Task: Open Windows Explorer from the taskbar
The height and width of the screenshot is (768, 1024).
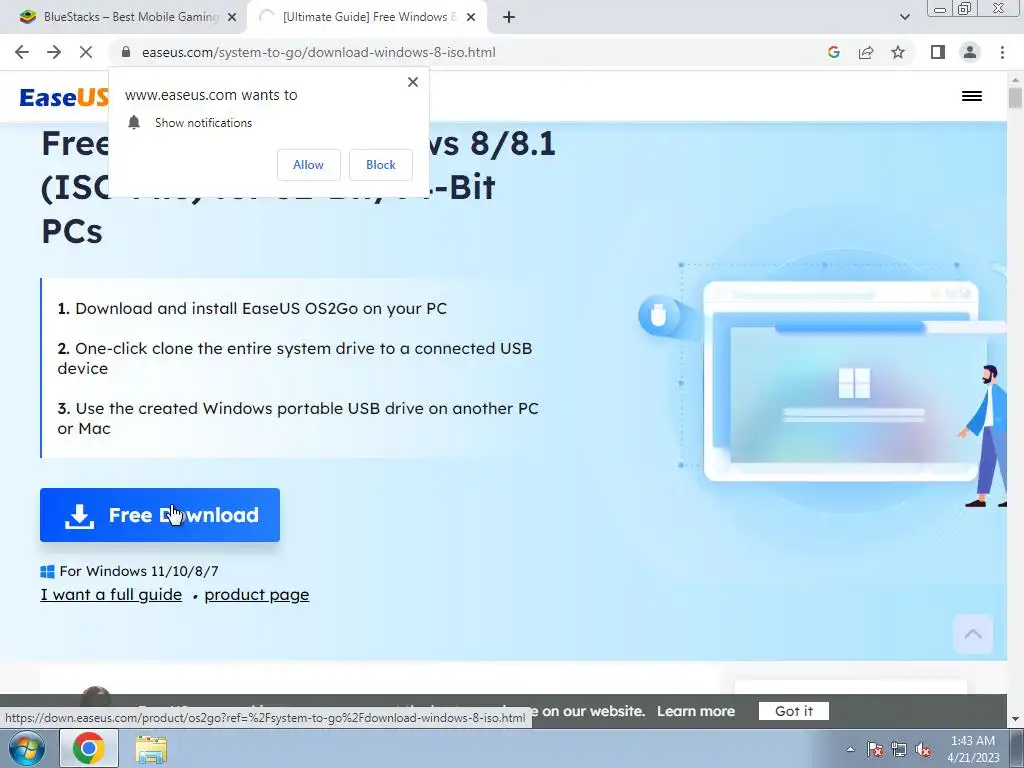Action: pos(151,749)
